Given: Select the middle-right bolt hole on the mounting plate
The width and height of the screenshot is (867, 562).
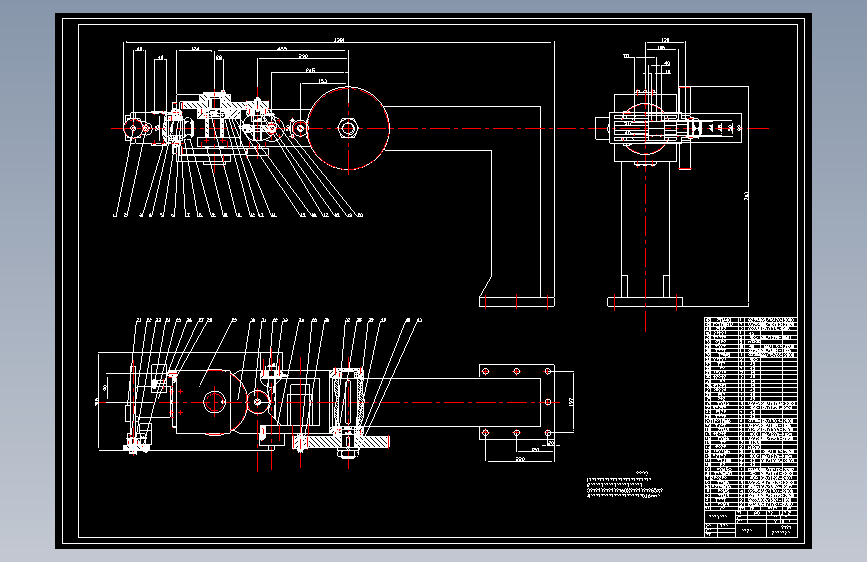Looking at the screenshot, I should 547,402.
